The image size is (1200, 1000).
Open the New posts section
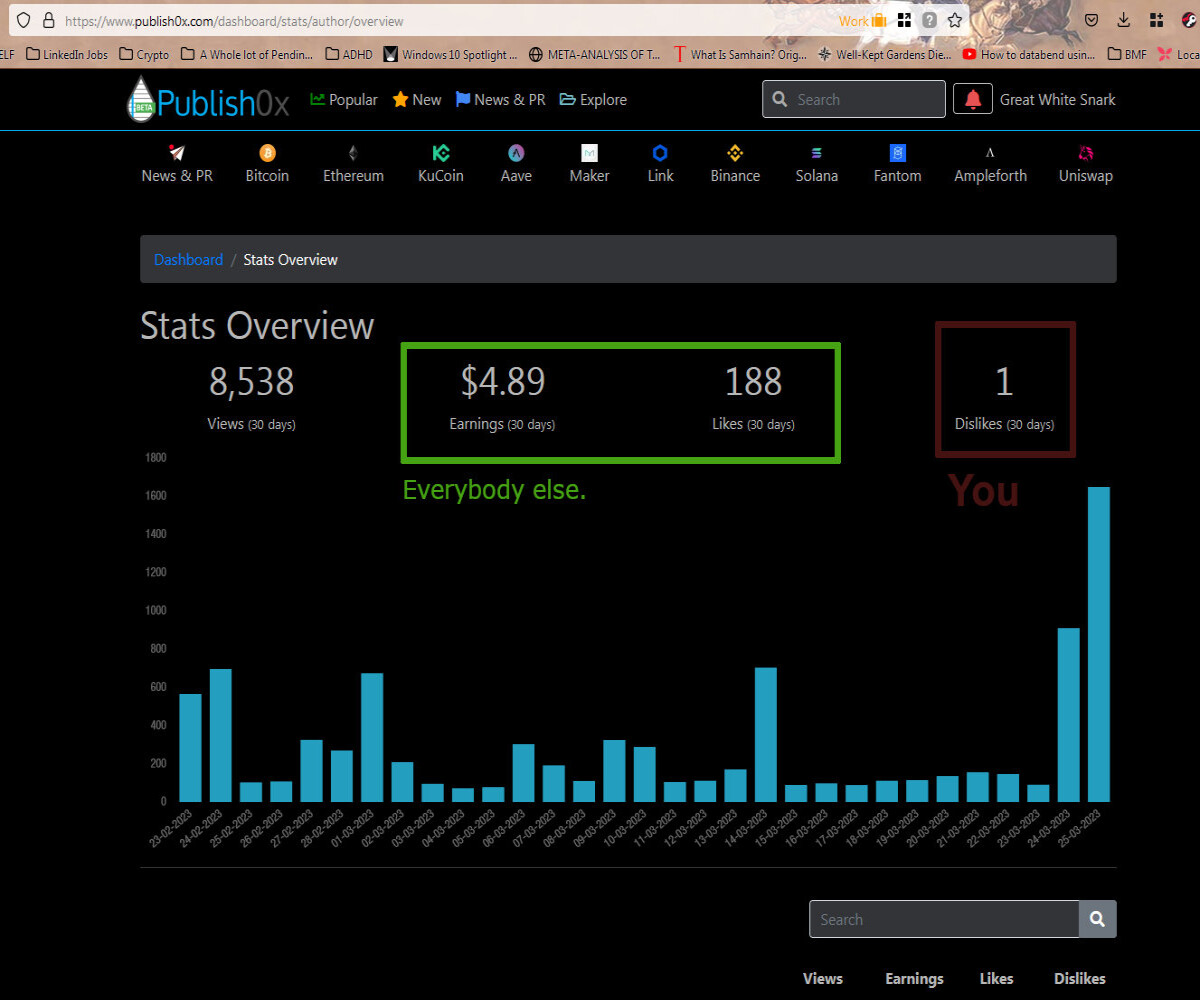(417, 99)
